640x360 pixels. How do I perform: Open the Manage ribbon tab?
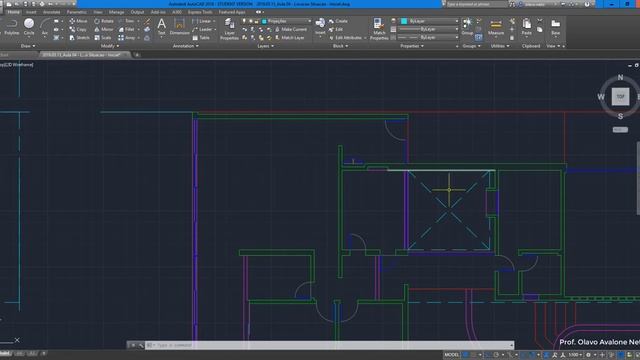point(116,12)
